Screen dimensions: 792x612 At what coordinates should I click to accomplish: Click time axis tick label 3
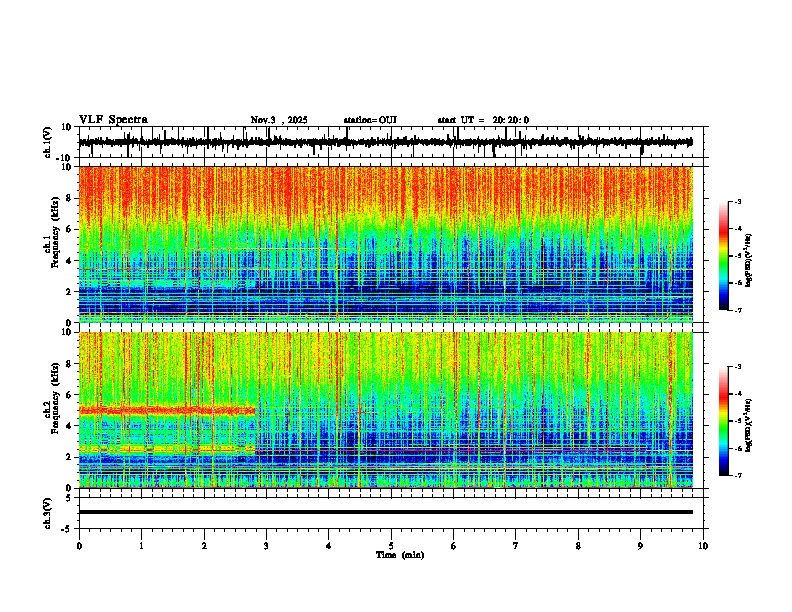[266, 546]
